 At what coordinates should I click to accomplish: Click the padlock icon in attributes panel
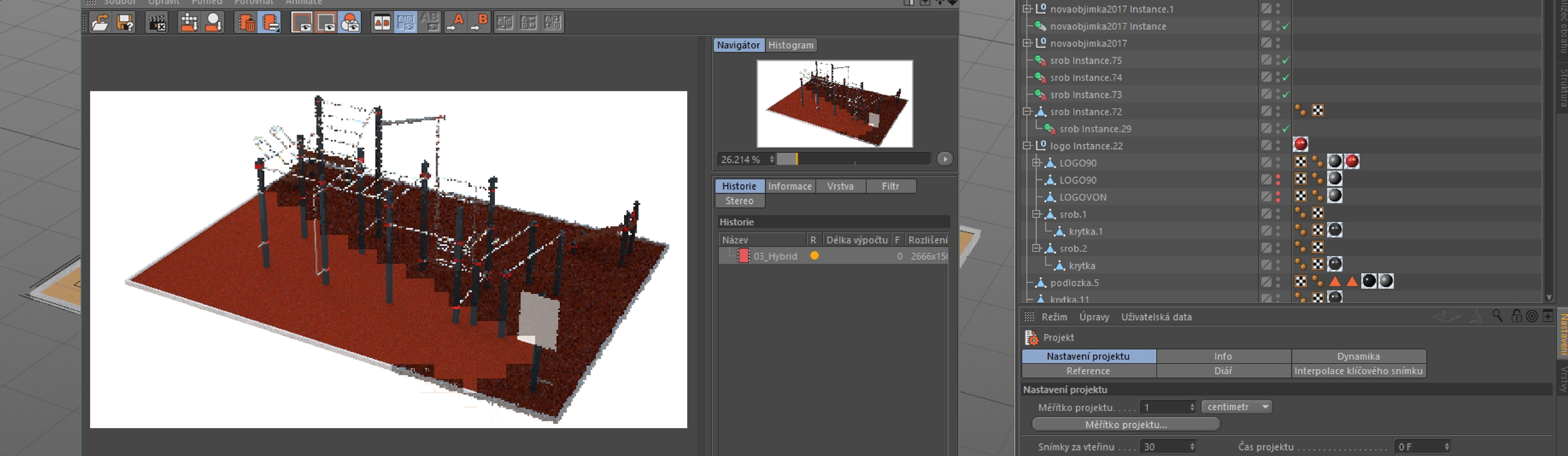click(1516, 317)
